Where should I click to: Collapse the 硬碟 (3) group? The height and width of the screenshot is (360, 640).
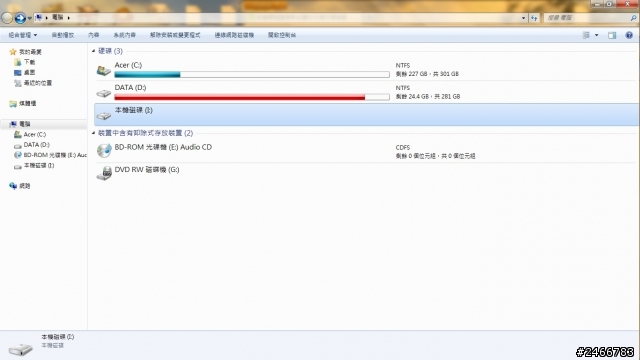(x=93, y=51)
